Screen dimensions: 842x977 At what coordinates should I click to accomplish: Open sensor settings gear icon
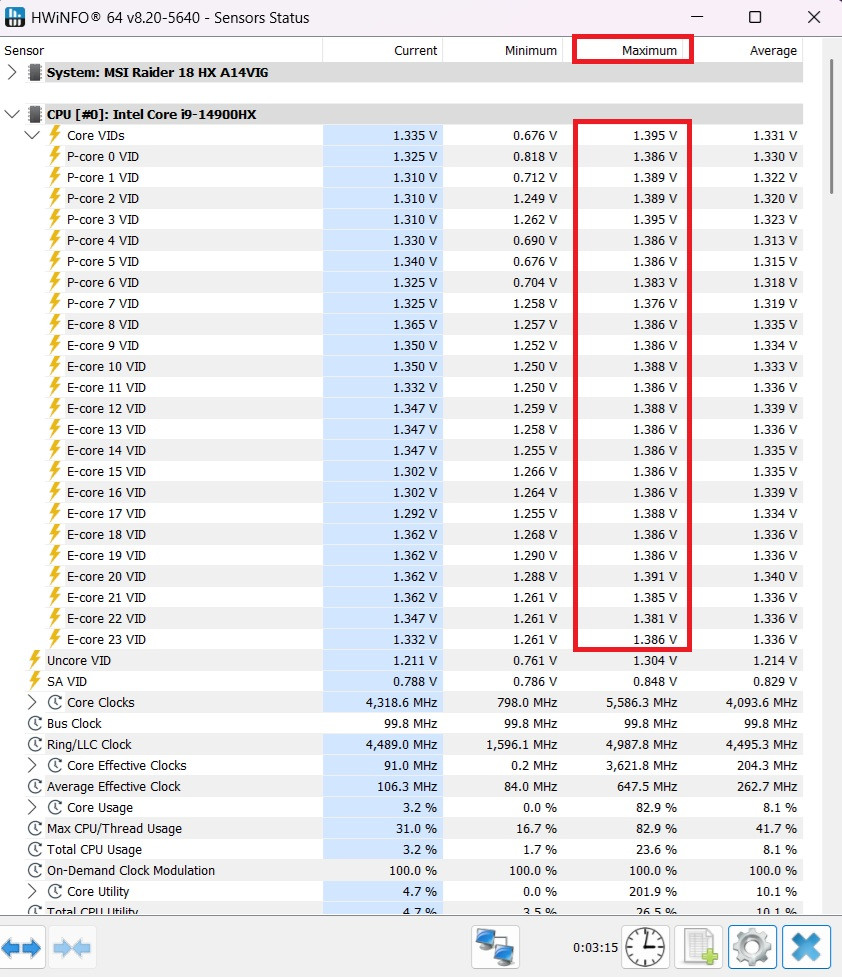[752, 947]
